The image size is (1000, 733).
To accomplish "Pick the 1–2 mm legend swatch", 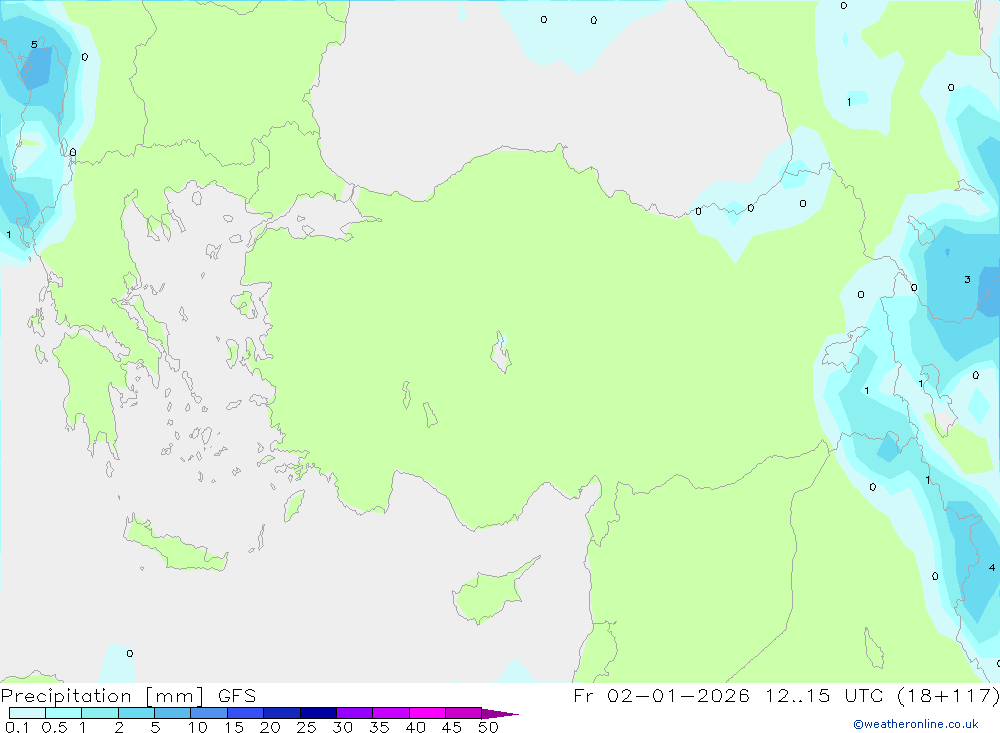I will tap(100, 713).
